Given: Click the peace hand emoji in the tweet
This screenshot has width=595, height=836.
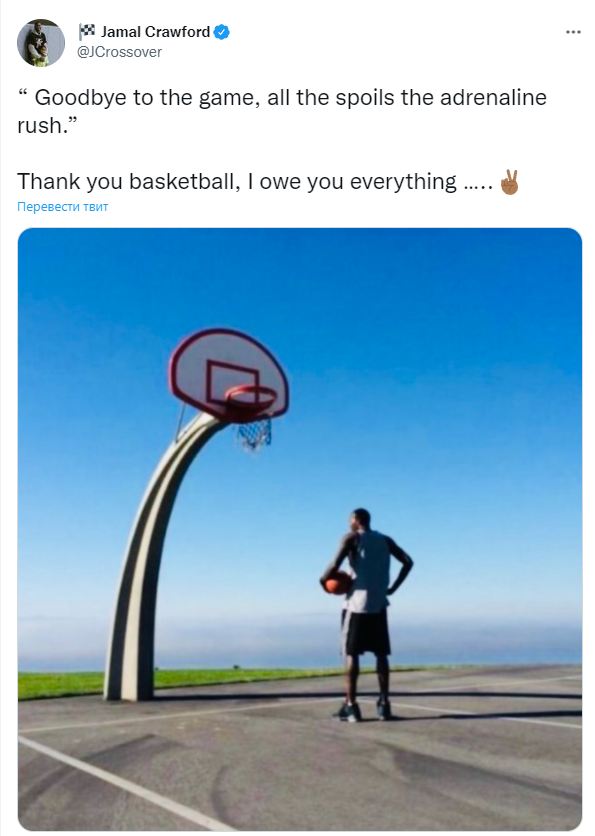Looking at the screenshot, I should coord(509,182).
